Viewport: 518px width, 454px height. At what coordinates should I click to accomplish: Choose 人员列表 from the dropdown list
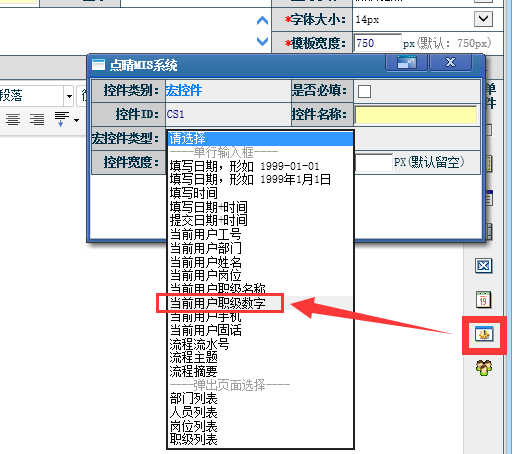coord(194,412)
